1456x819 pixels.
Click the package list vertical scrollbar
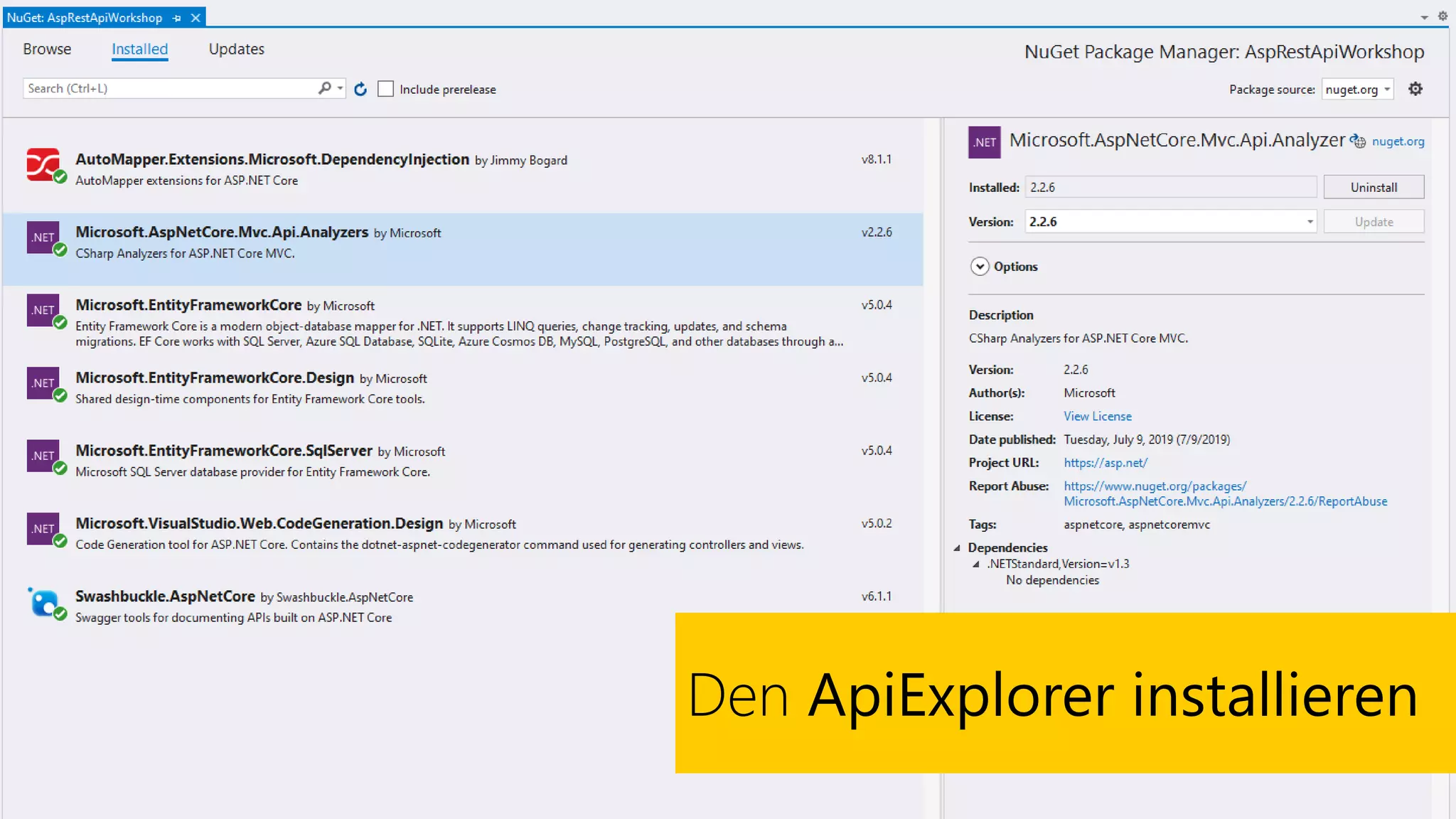932,468
